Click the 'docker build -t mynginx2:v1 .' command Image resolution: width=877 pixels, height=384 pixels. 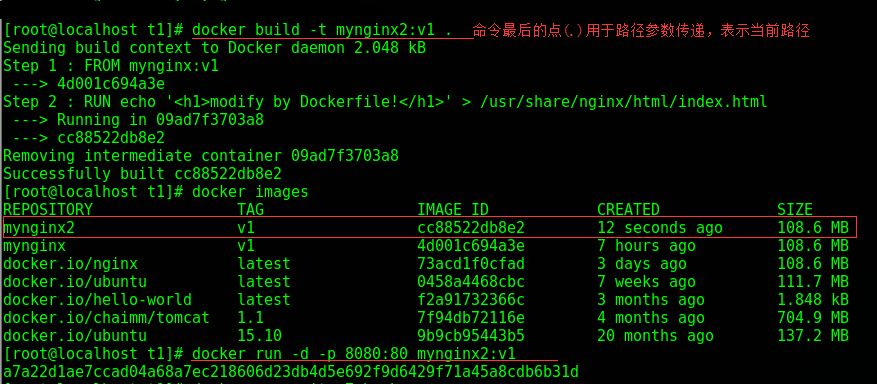tap(322, 30)
